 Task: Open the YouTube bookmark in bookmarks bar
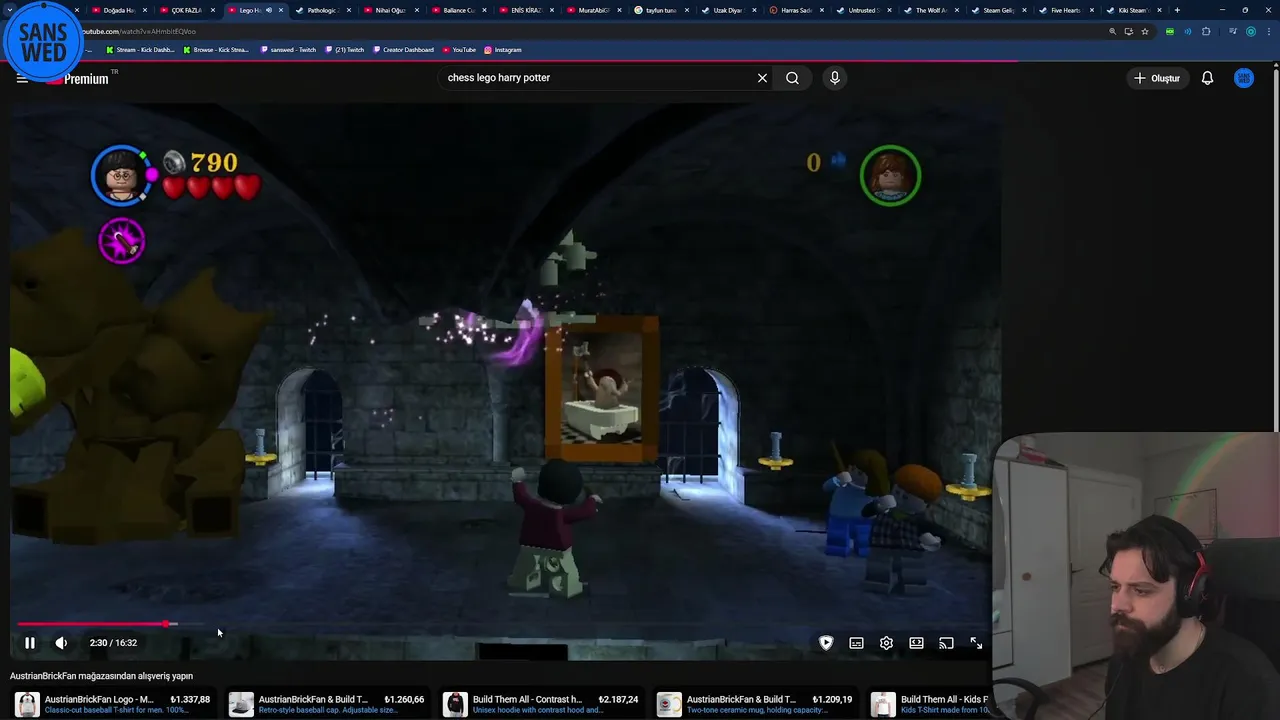click(x=459, y=49)
